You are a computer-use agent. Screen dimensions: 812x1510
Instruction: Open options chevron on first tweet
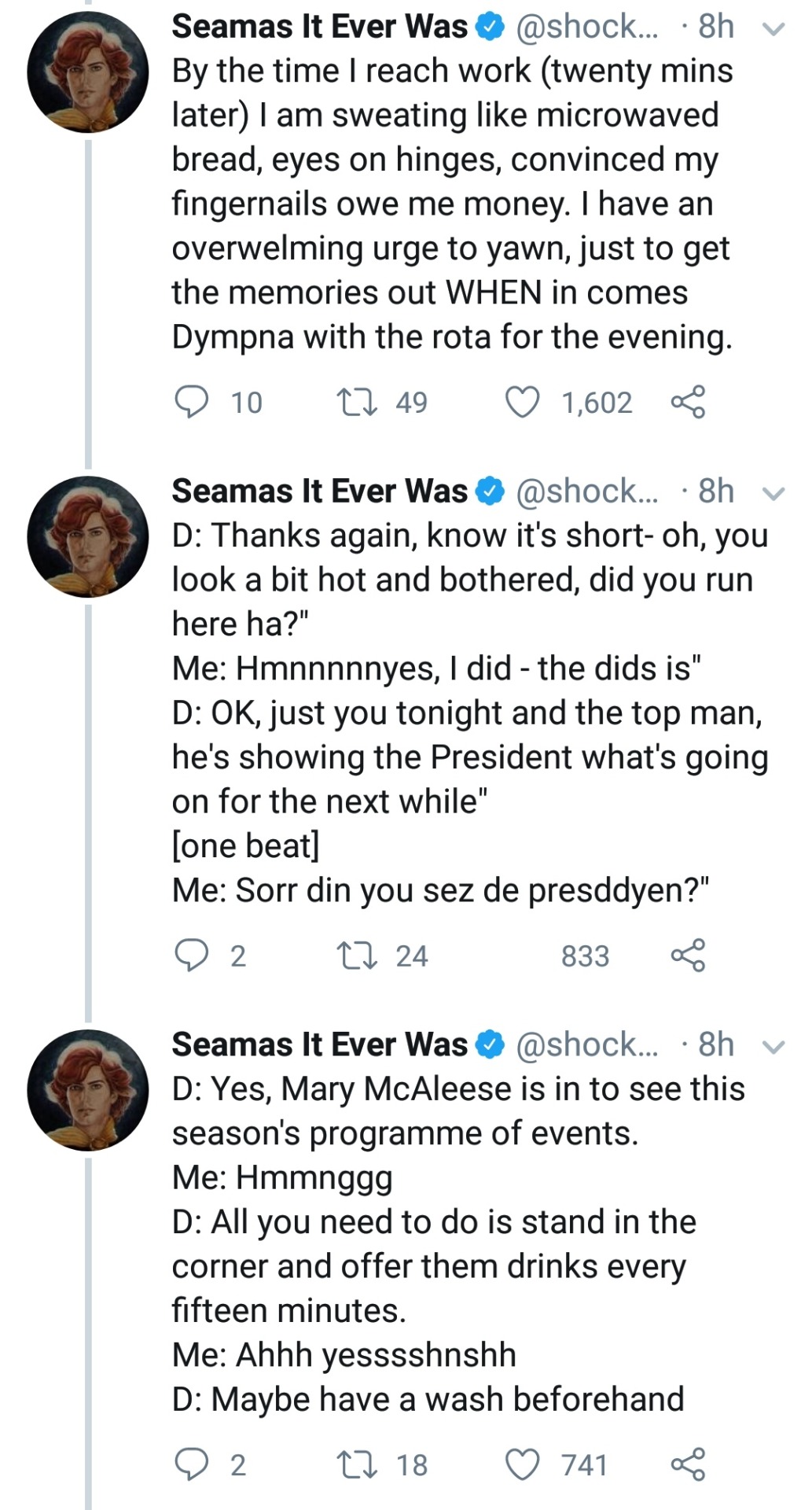point(773,29)
